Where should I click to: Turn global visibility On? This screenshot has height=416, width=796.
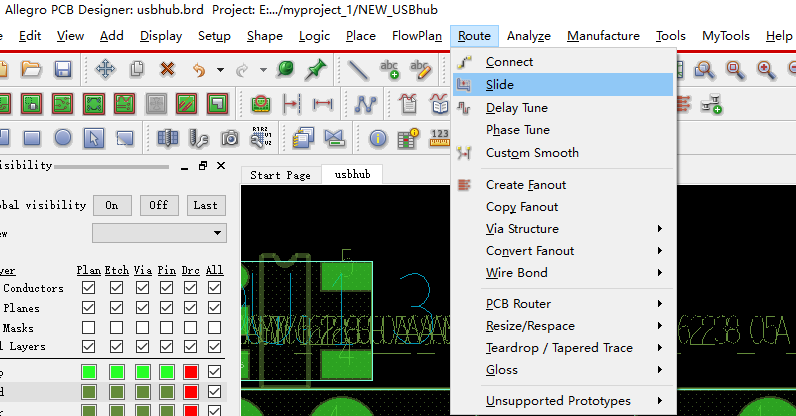112,205
